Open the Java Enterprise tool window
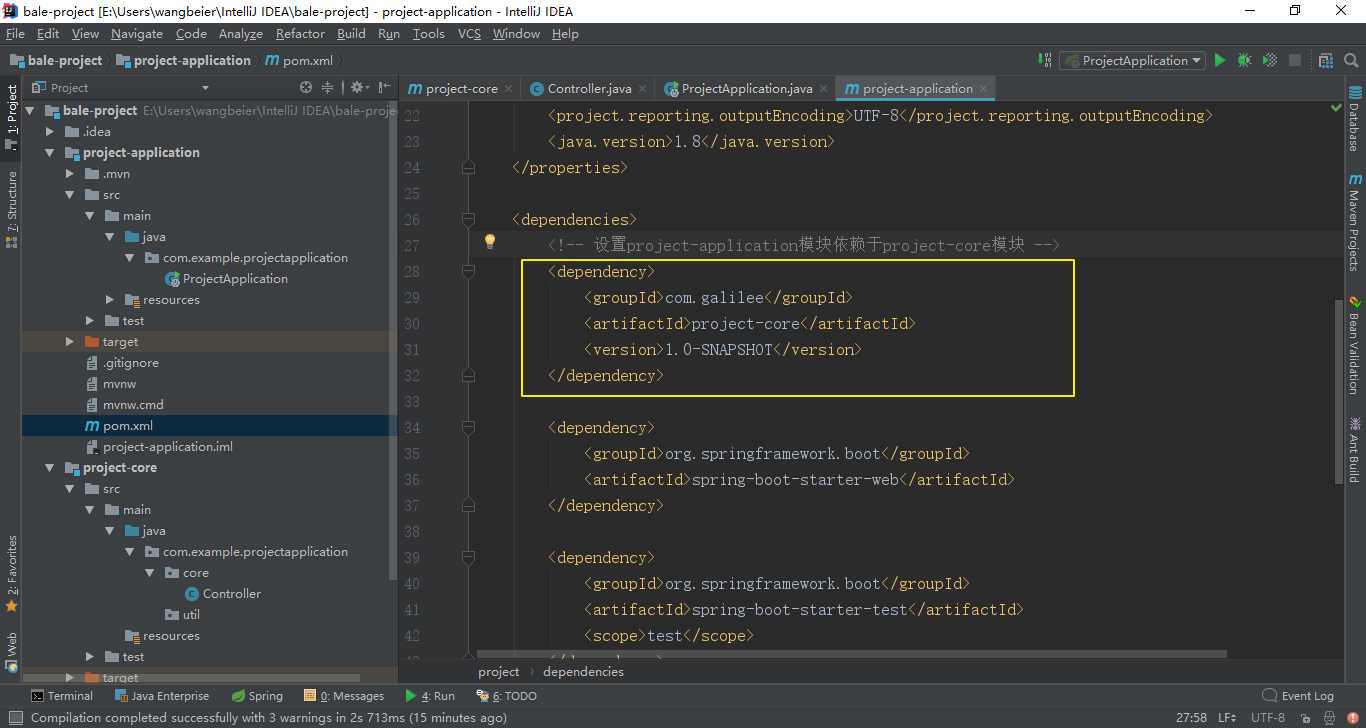 pyautogui.click(x=162, y=696)
